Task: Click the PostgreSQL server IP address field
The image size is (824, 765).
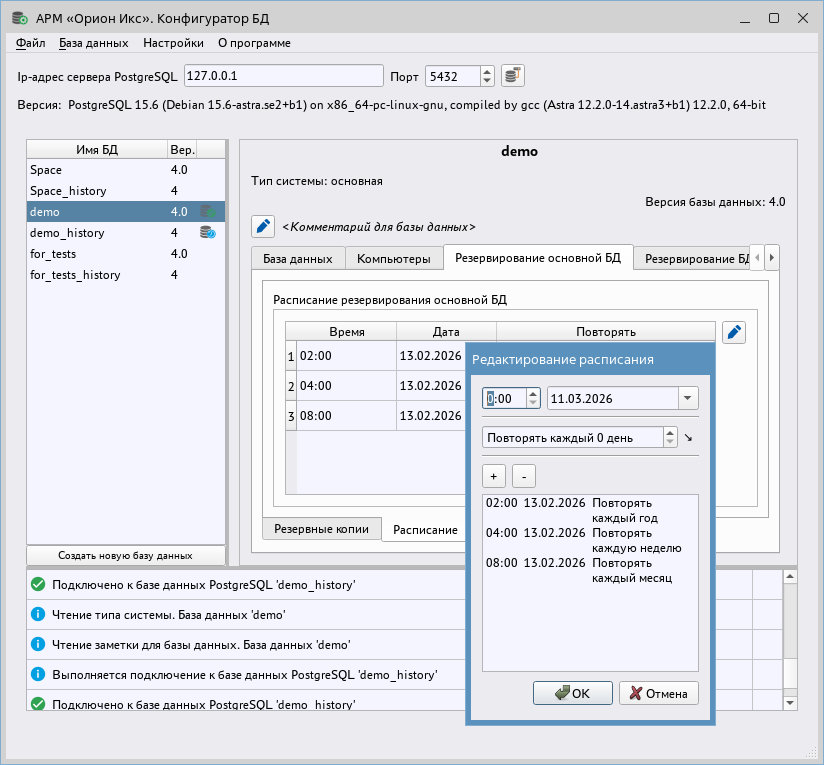Action: [x=284, y=77]
